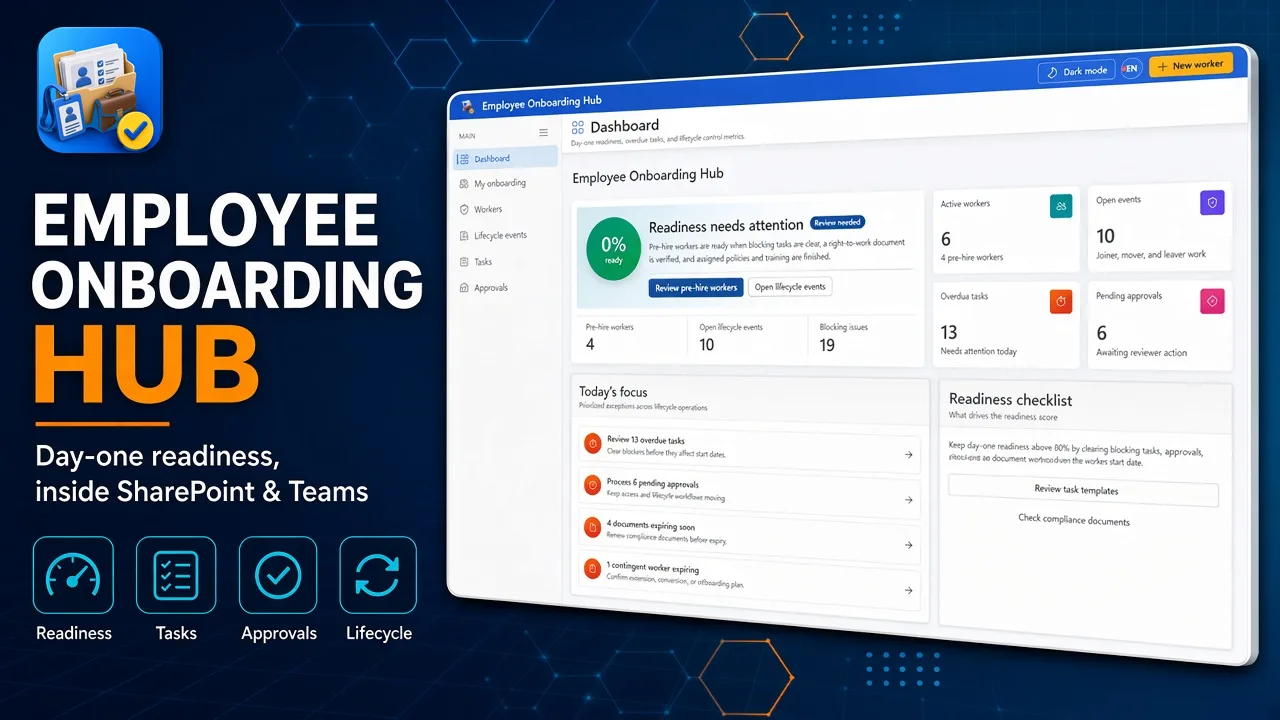The image size is (1280, 720).
Task: Open arrow for 1 contingent worker expiring
Action: (x=909, y=591)
